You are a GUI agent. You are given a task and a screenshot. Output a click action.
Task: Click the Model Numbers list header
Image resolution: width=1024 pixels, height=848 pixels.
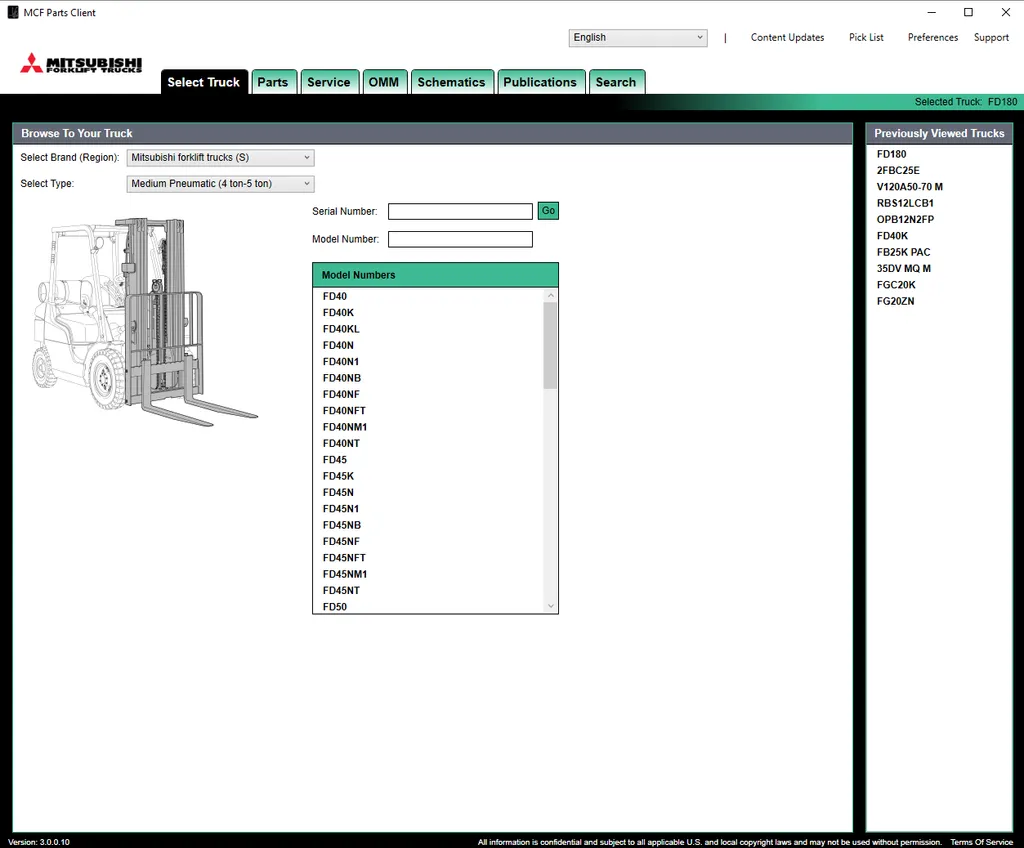(x=436, y=275)
